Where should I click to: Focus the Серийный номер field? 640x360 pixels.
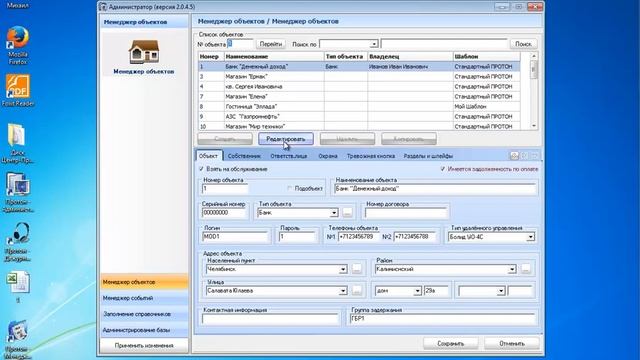click(224, 213)
